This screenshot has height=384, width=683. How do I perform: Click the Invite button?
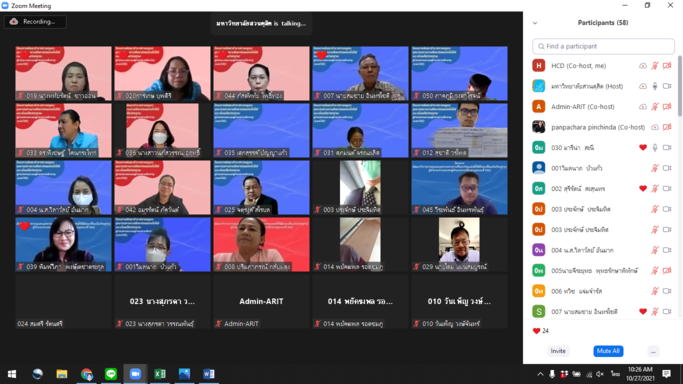(558, 351)
